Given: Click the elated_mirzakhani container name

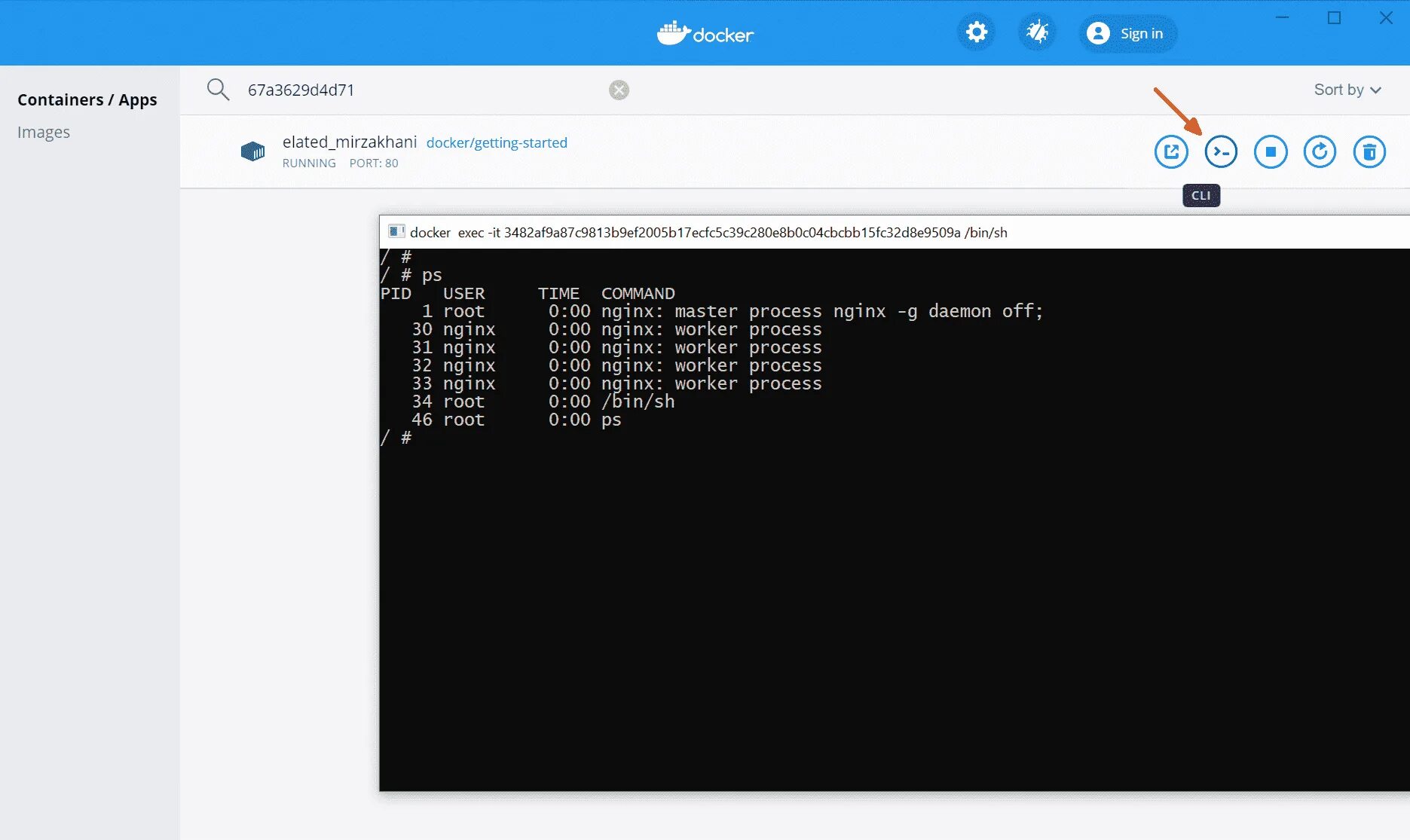Looking at the screenshot, I should (350, 142).
